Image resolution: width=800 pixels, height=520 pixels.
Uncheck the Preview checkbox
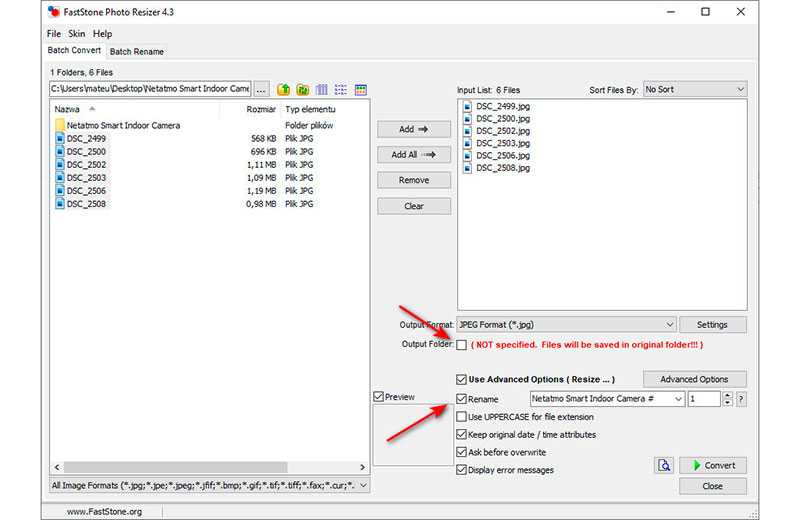(378, 397)
